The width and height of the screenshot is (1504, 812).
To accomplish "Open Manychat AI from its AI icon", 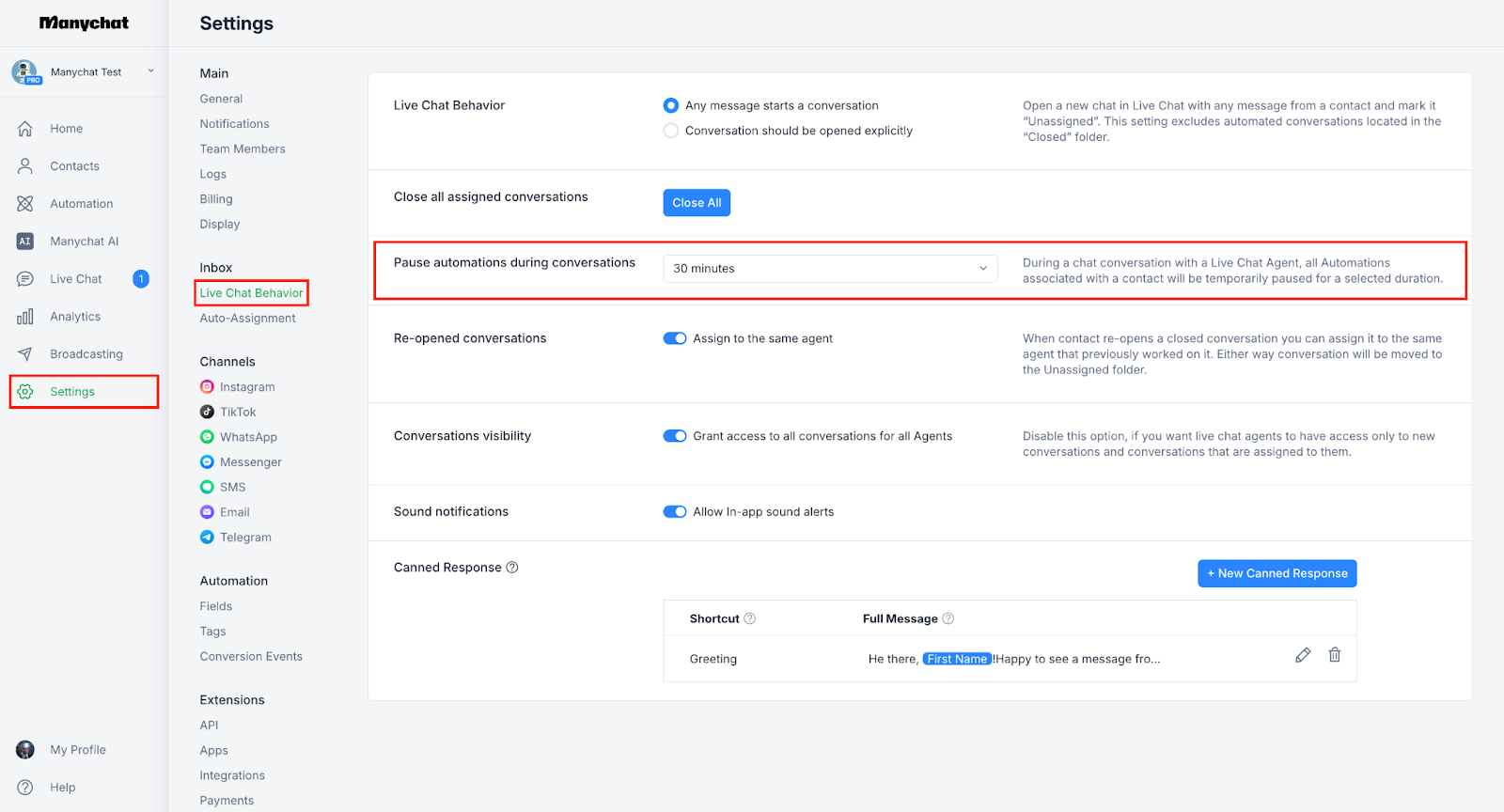I will (x=25, y=242).
